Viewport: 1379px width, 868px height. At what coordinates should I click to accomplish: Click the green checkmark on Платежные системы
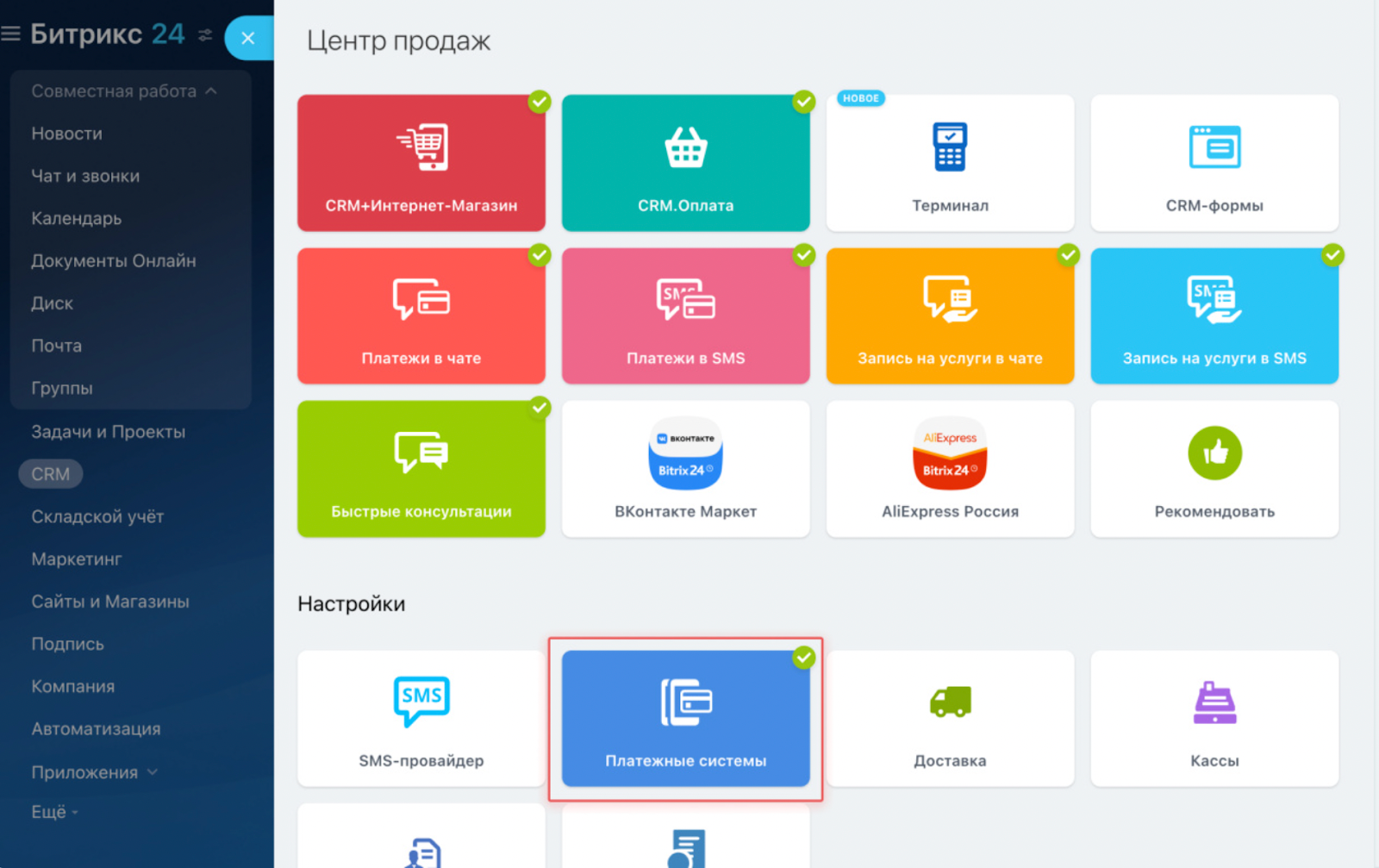point(804,658)
